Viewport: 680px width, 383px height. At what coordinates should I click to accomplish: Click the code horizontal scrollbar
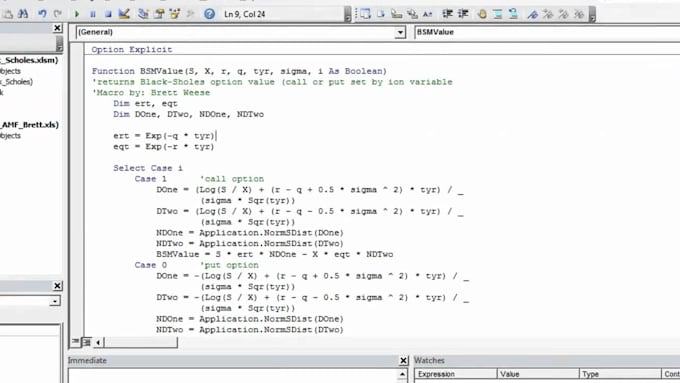(x=141, y=342)
